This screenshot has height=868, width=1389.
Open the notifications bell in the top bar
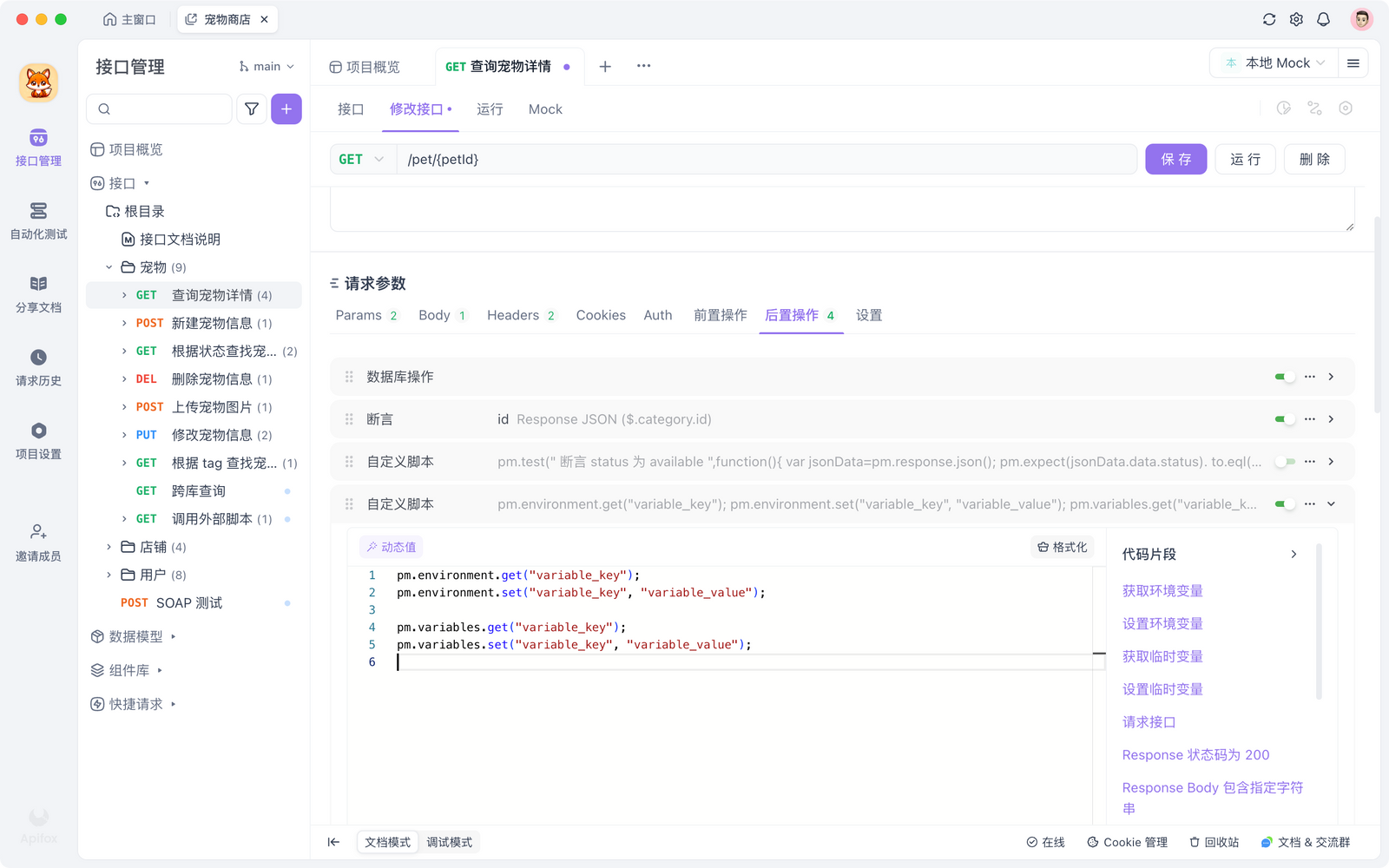pyautogui.click(x=1323, y=18)
